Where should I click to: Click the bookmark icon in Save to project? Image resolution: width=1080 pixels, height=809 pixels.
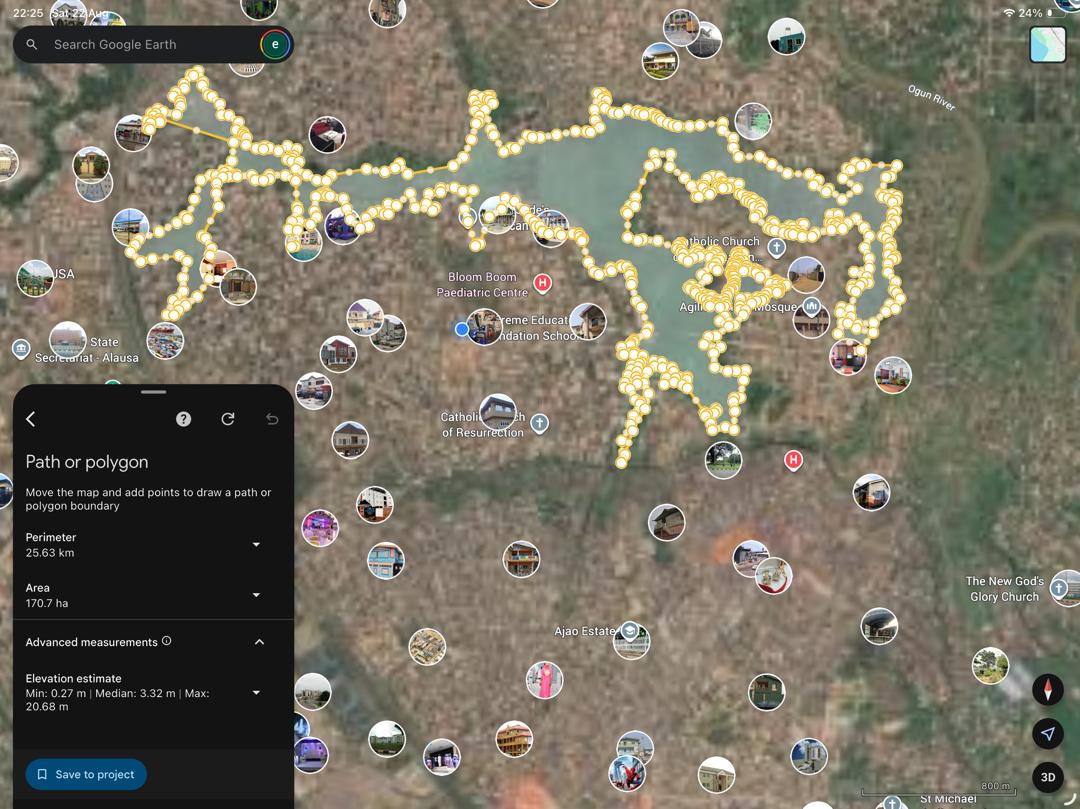(42, 775)
